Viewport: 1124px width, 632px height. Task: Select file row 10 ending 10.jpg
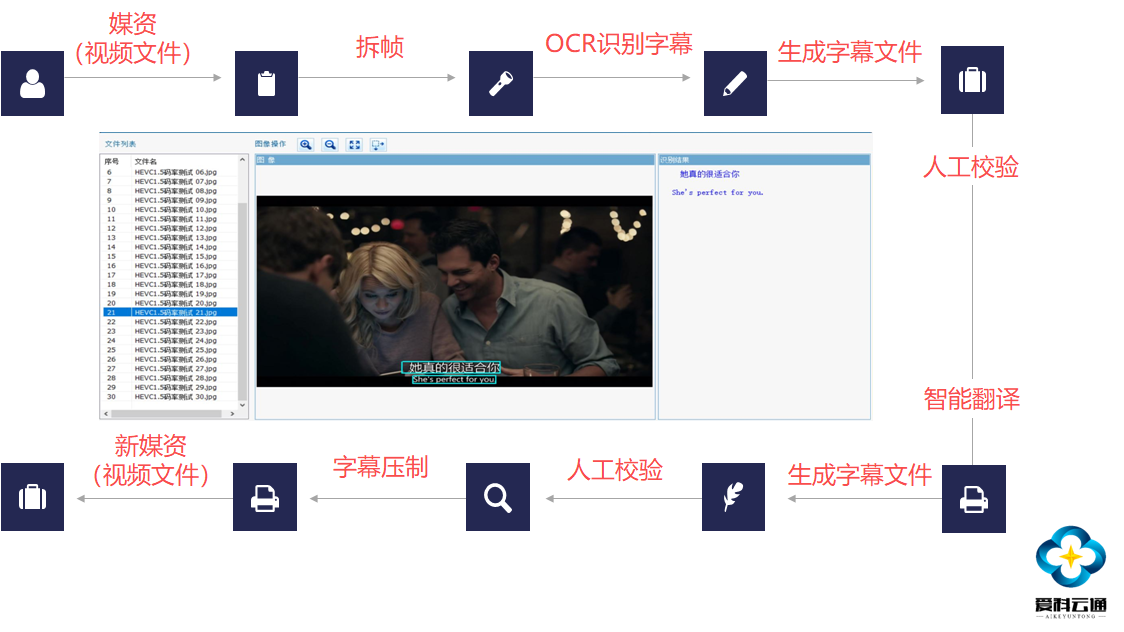click(x=171, y=209)
